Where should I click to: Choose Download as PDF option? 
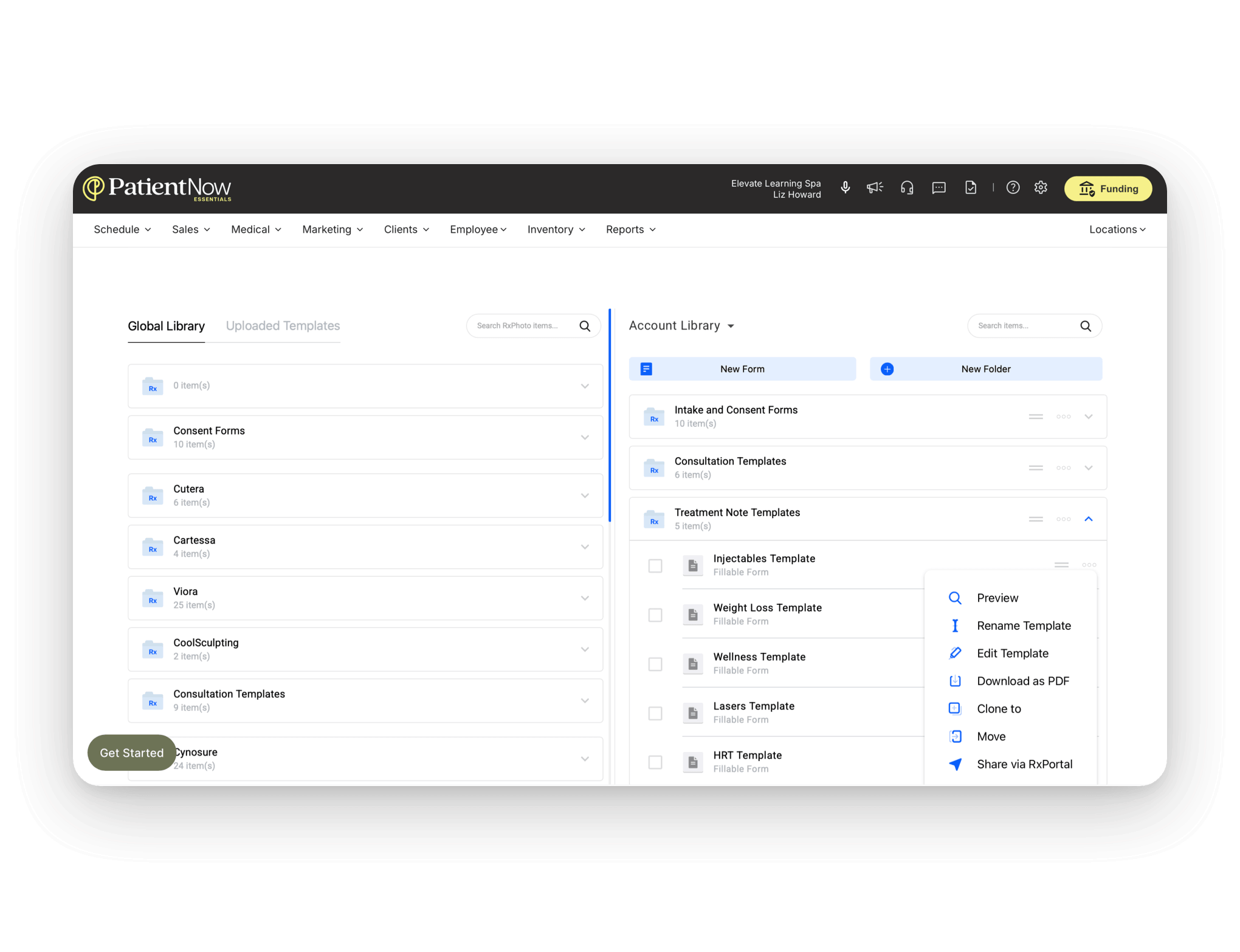click(x=1010, y=681)
